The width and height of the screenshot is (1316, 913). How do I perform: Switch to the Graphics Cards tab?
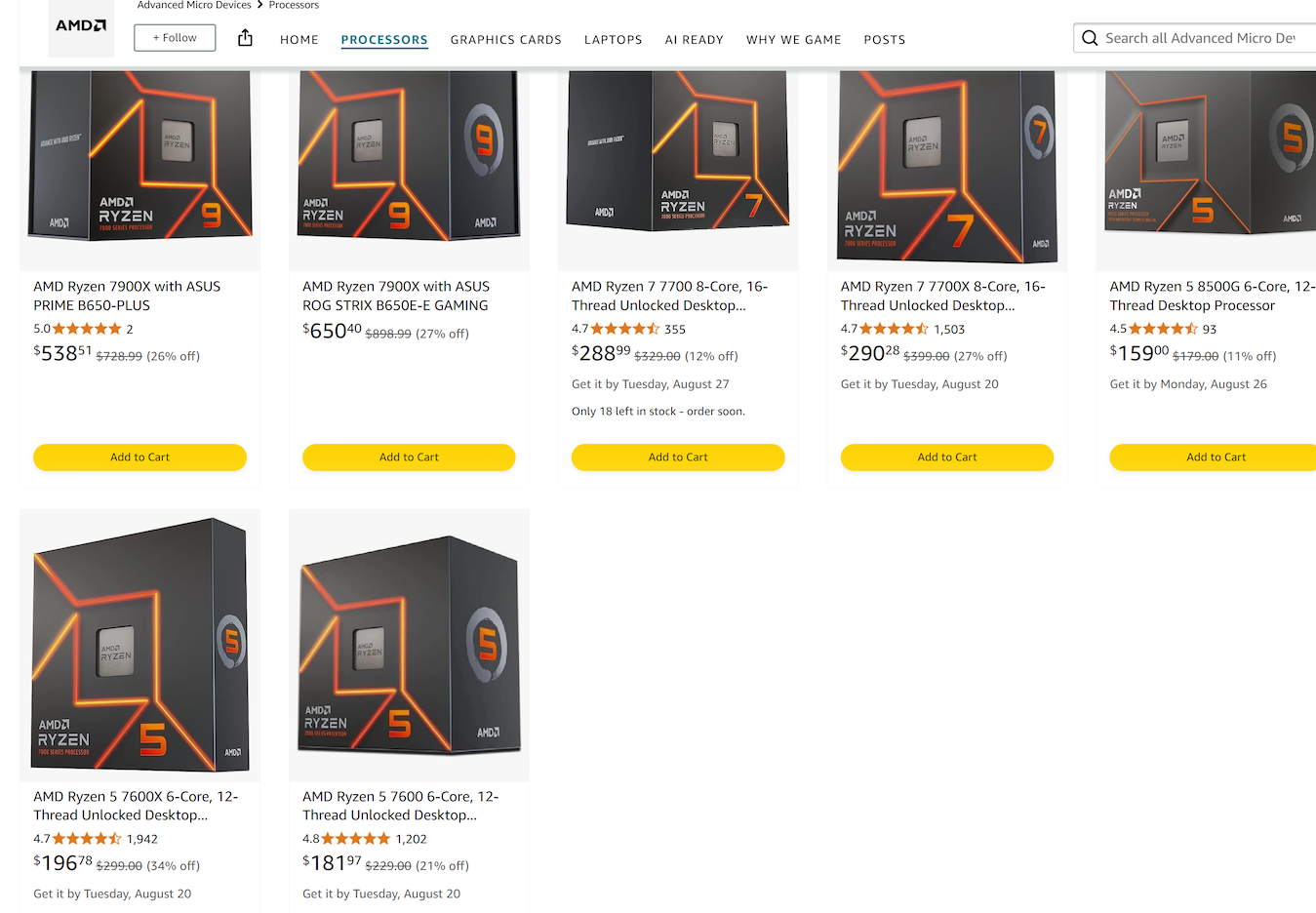(505, 40)
